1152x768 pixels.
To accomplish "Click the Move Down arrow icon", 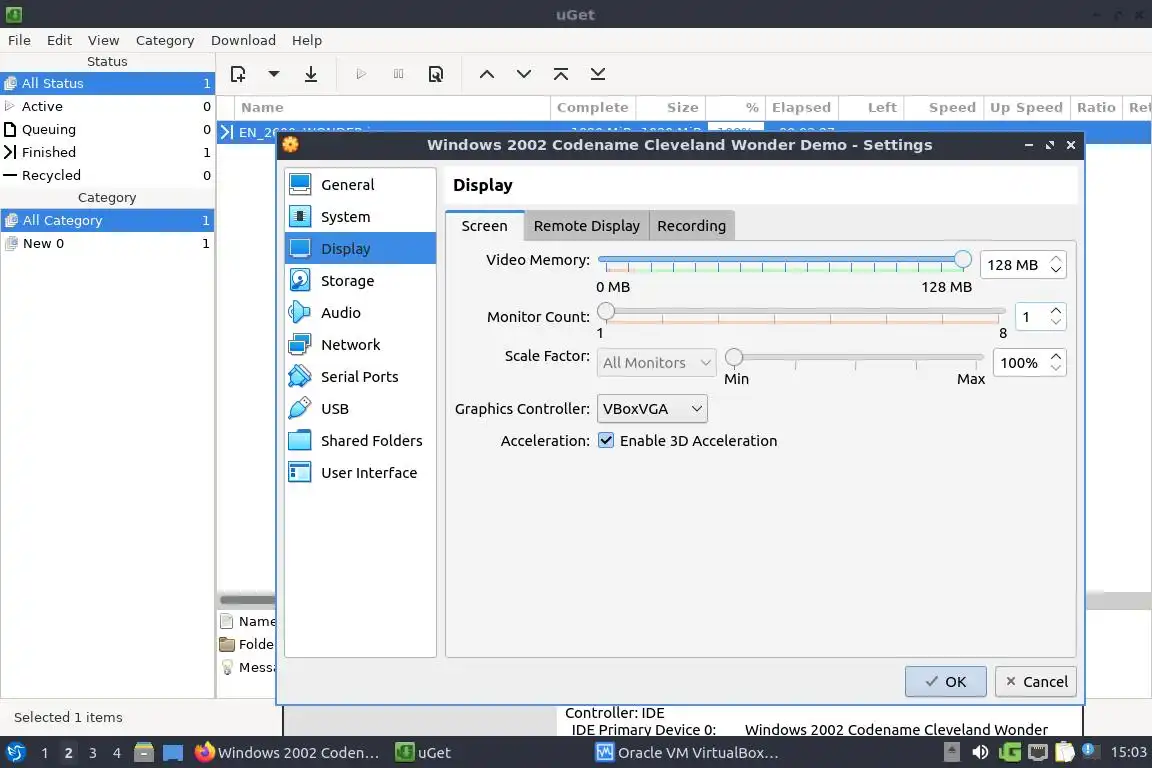I will pyautogui.click(x=524, y=74).
